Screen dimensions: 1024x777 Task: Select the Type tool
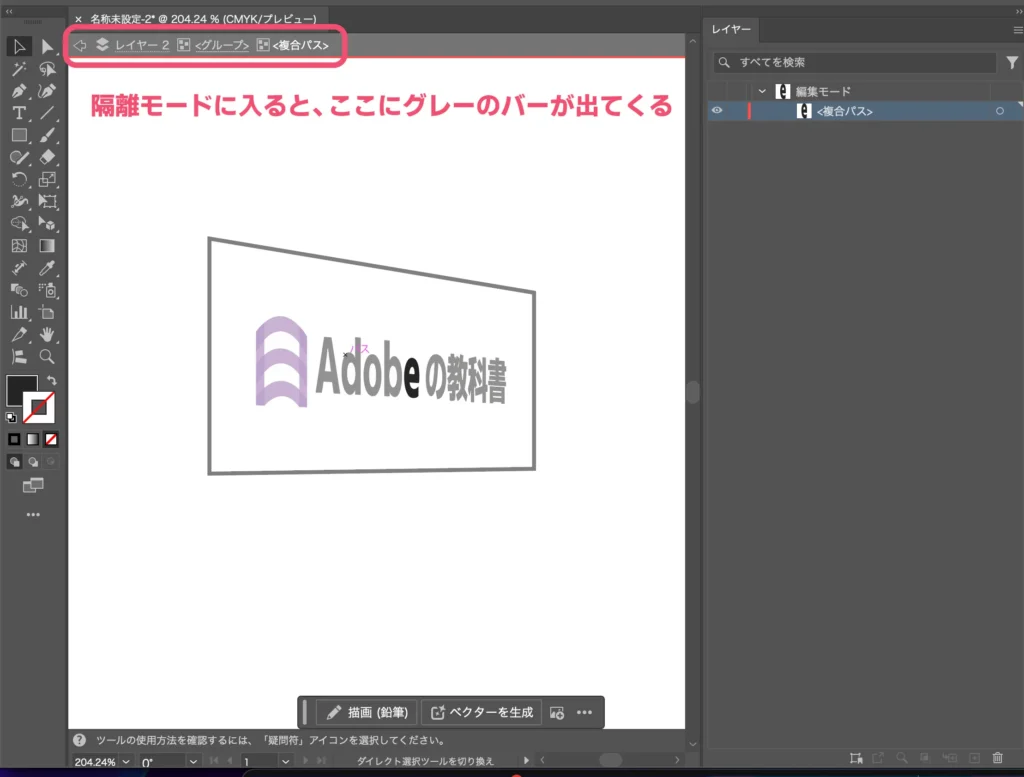tap(19, 113)
